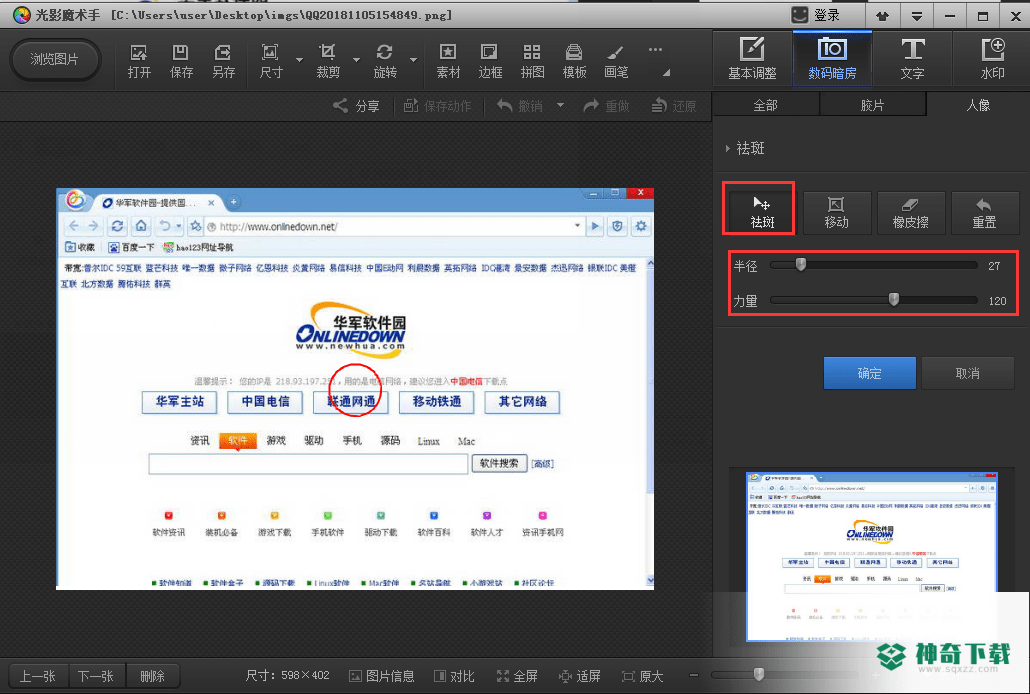Click the 确定 confirm button

pos(870,373)
